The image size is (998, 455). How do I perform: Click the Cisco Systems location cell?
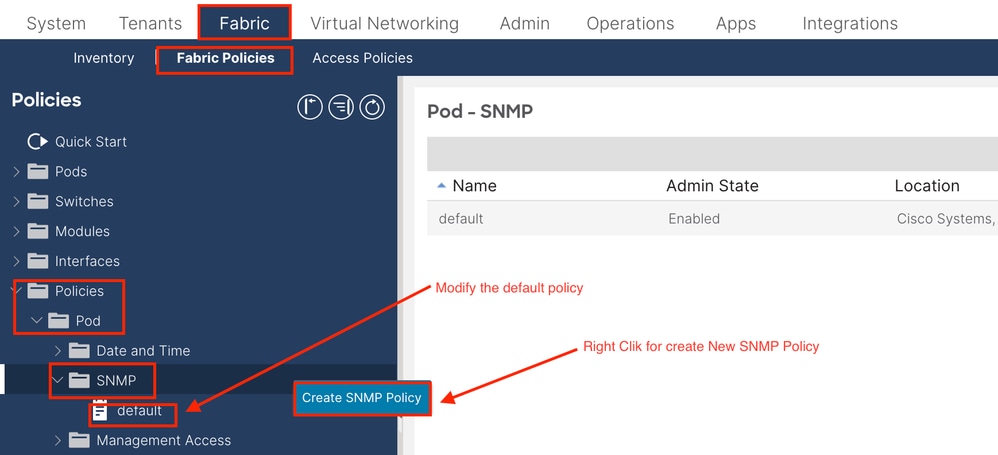click(x=946, y=219)
